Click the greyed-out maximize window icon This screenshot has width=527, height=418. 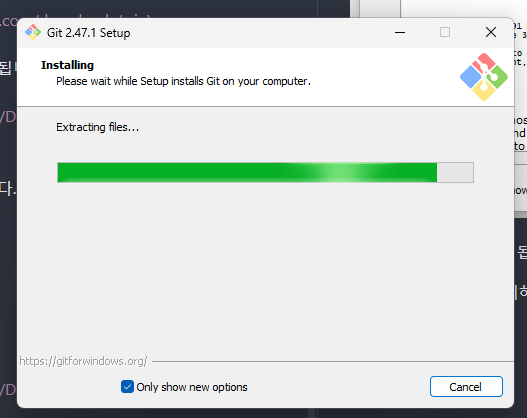[x=445, y=32]
